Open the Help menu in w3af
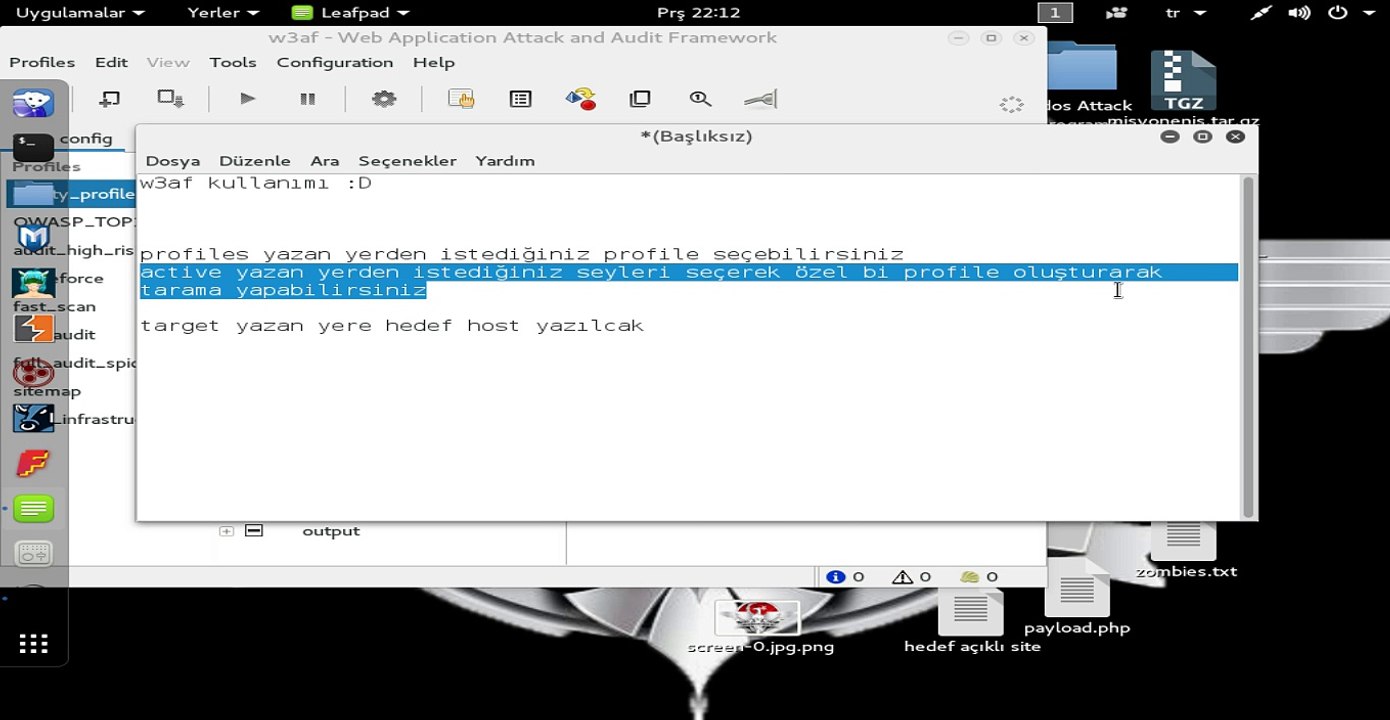Image resolution: width=1390 pixels, height=720 pixels. click(x=434, y=62)
